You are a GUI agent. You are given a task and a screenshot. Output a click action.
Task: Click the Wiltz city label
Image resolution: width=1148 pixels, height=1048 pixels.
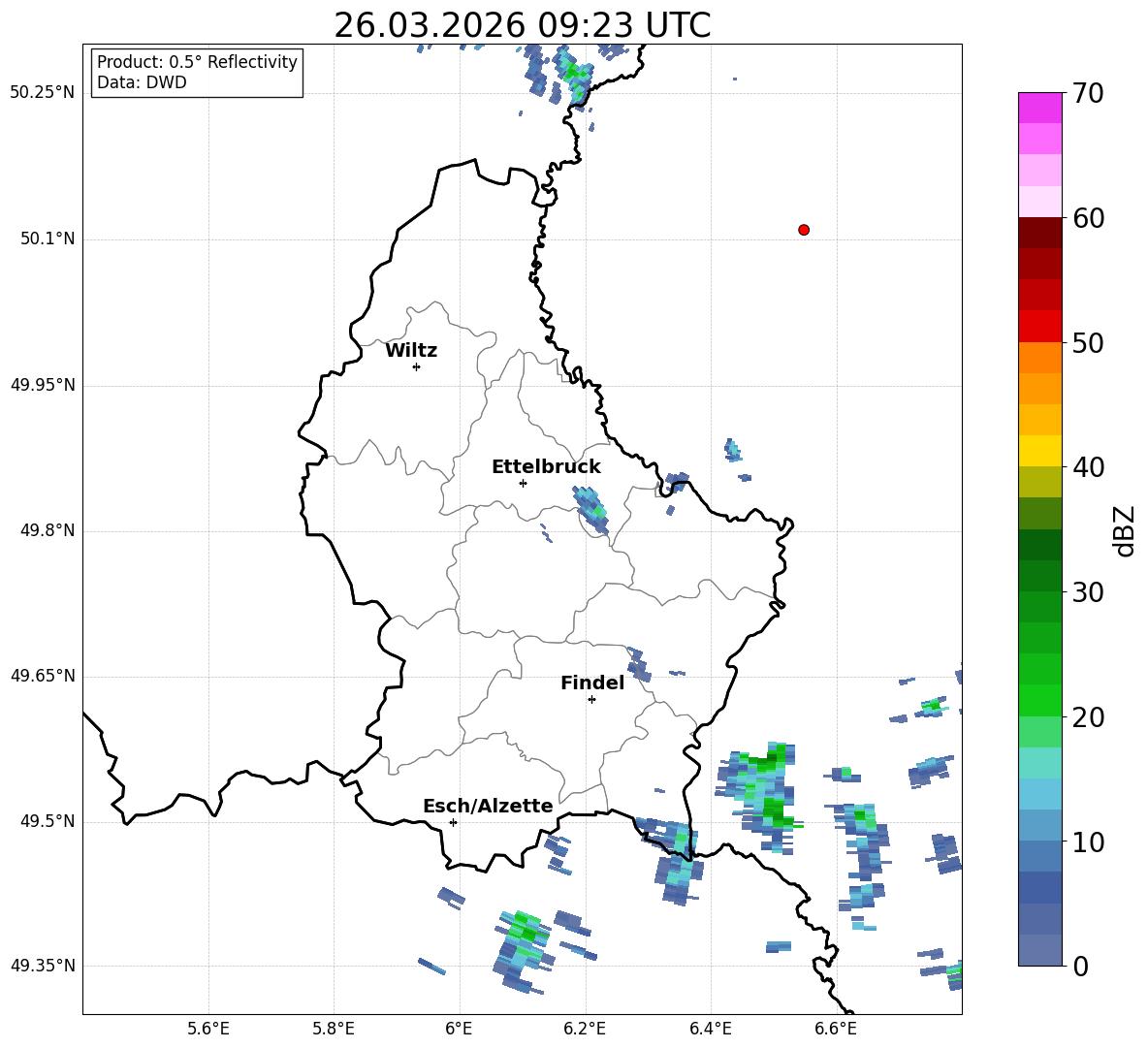coord(411,351)
